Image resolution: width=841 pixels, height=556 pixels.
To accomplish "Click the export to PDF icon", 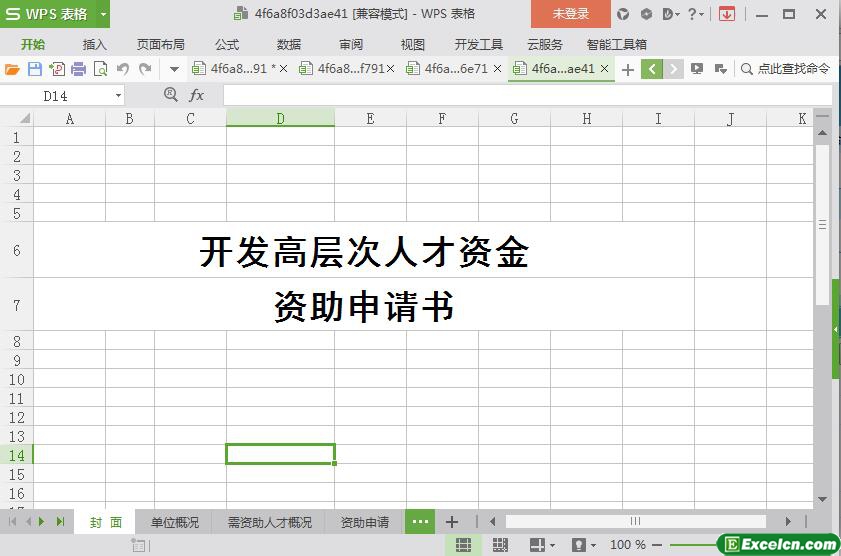I will (x=57, y=69).
